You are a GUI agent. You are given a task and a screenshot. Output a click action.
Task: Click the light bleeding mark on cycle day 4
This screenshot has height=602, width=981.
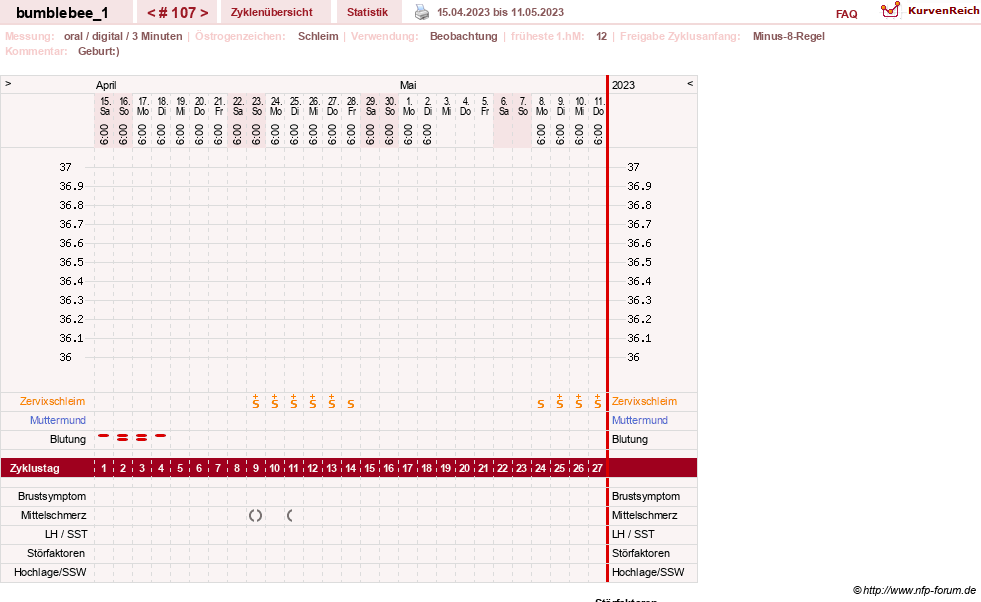pyautogui.click(x=161, y=436)
